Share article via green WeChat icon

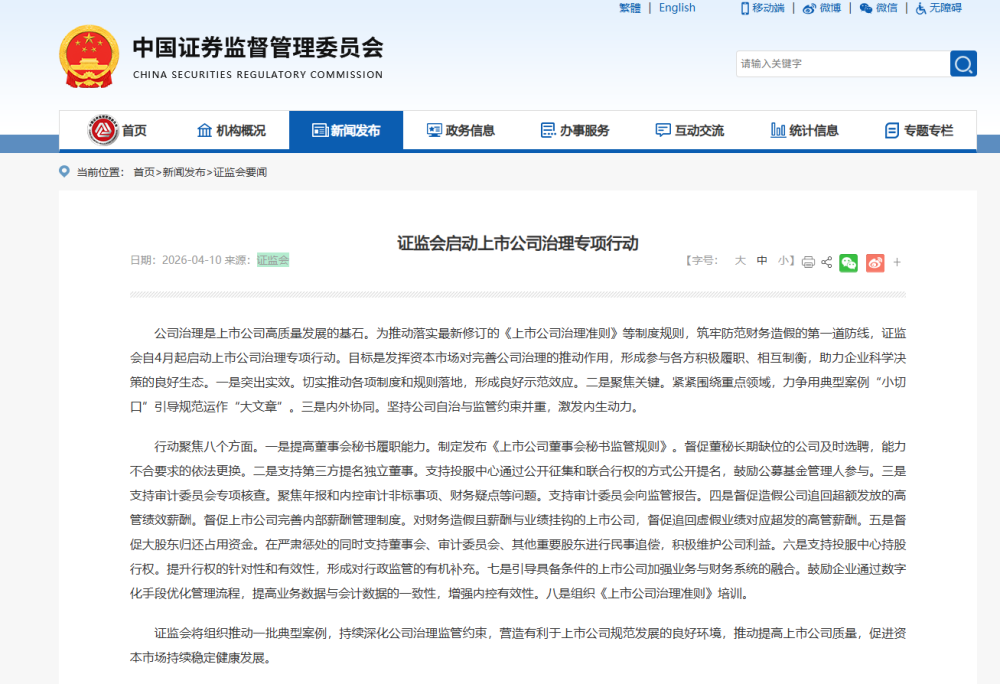coord(849,262)
